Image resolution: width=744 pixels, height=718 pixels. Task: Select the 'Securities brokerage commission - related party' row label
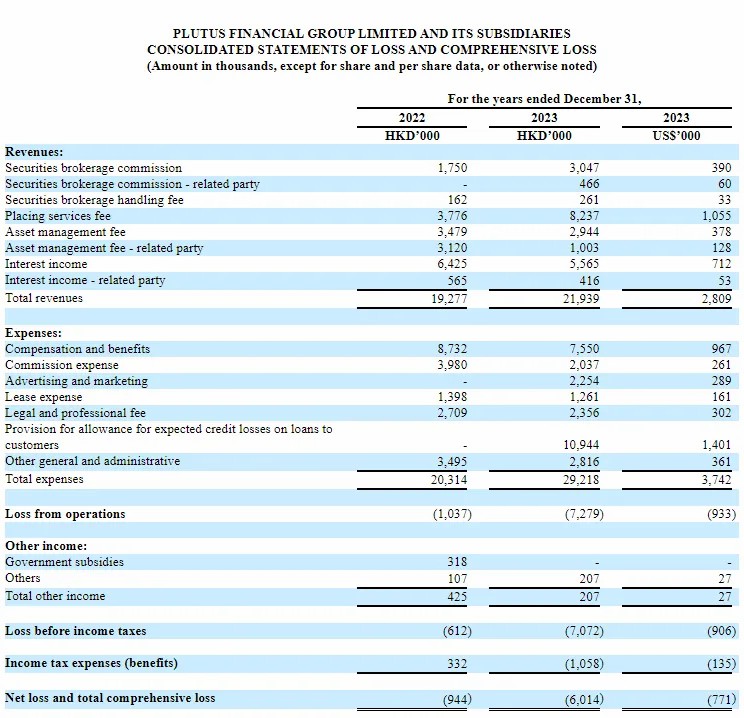[132, 184]
